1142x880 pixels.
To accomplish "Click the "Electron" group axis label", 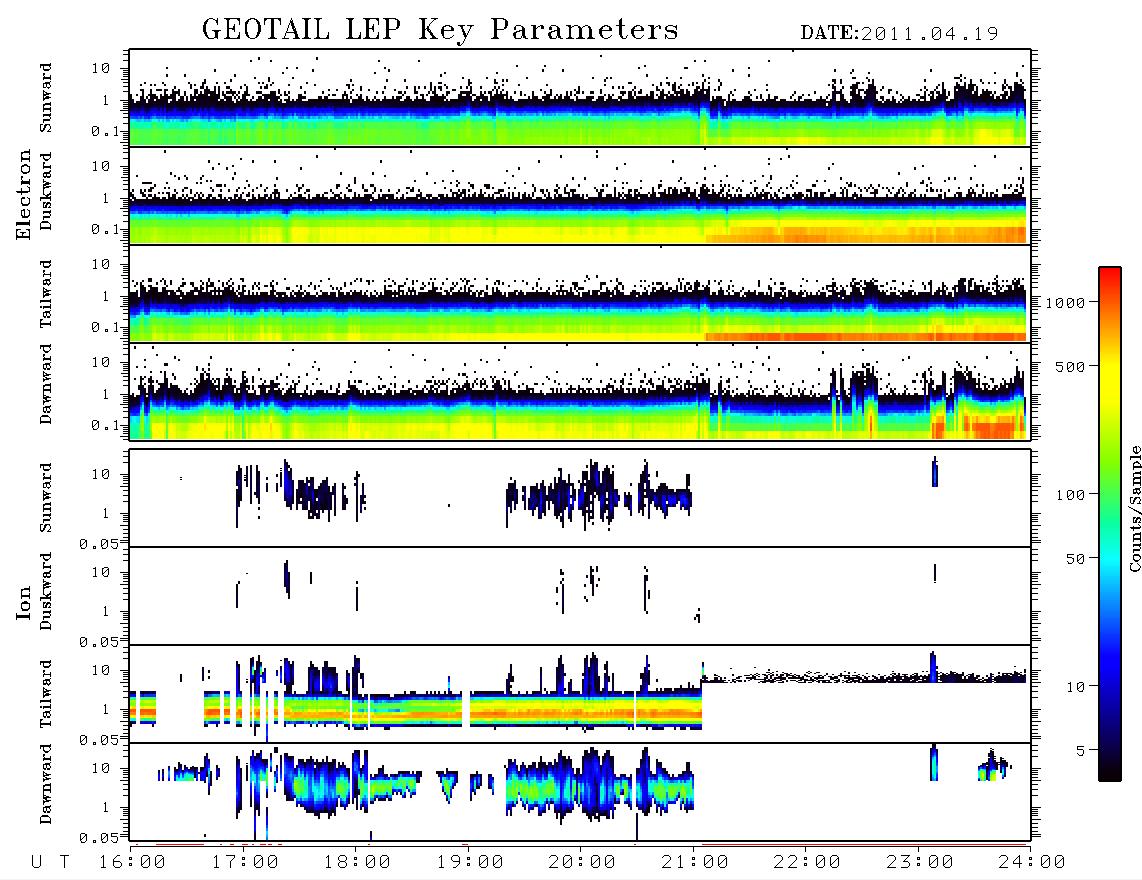I will (23, 195).
